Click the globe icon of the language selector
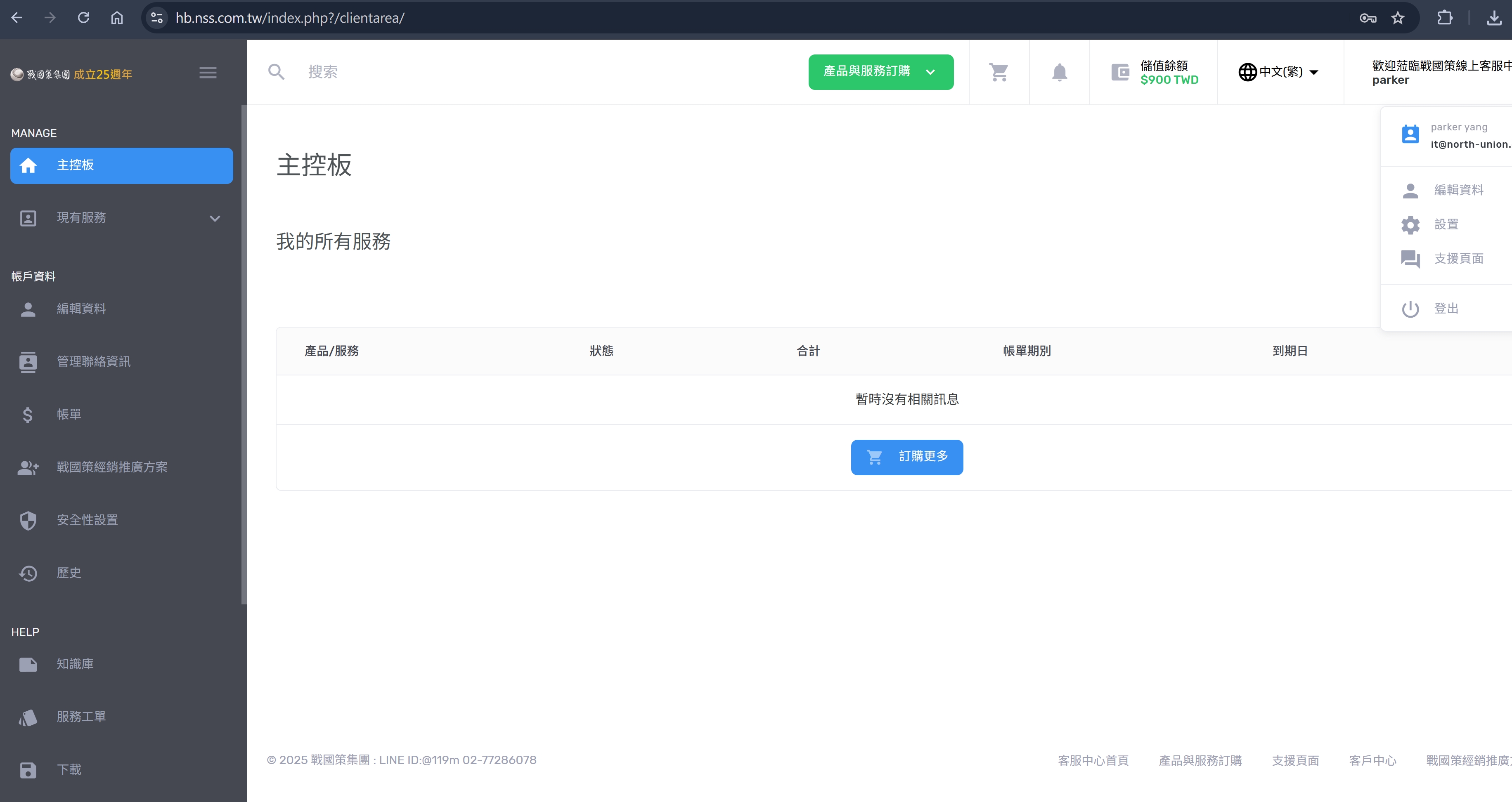 (x=1247, y=72)
